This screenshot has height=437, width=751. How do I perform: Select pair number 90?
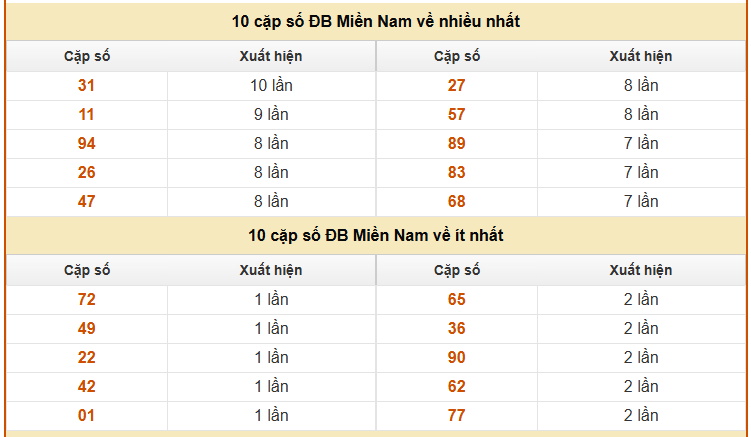tap(456, 358)
